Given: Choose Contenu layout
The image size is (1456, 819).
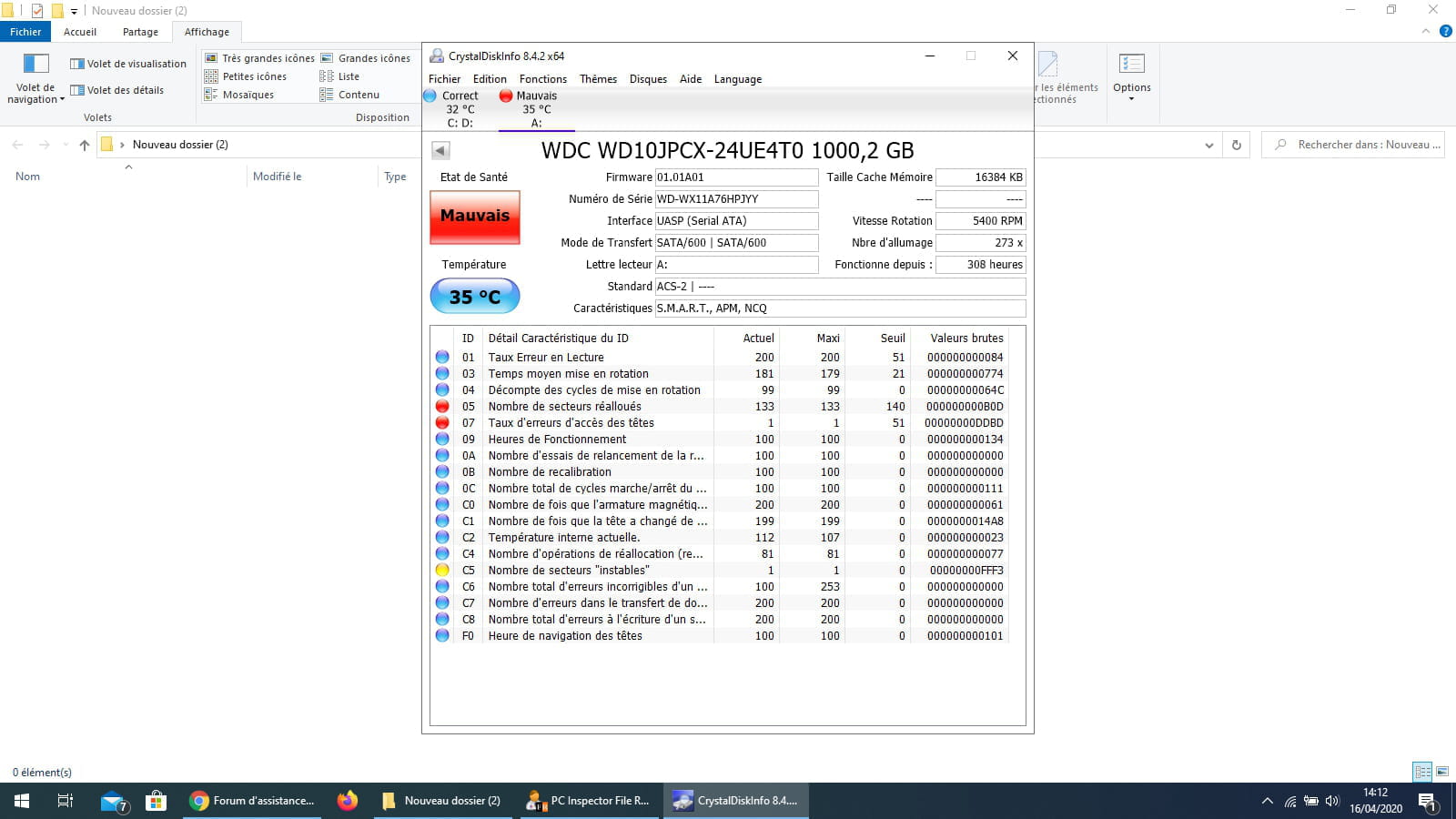Looking at the screenshot, I should click(x=349, y=95).
